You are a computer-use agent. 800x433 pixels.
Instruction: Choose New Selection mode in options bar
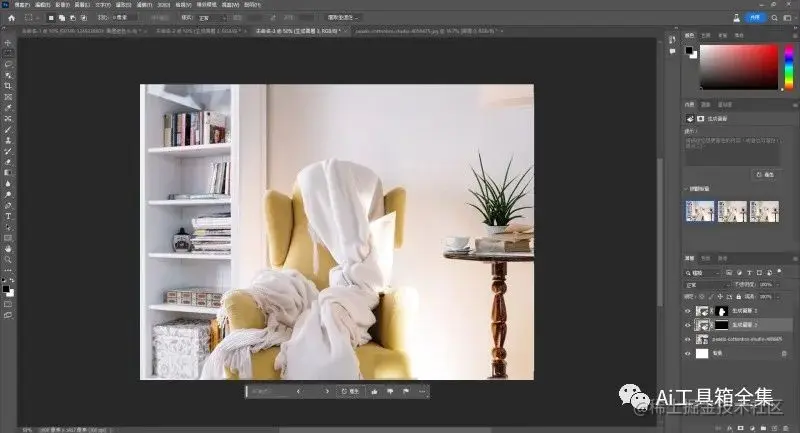point(51,18)
